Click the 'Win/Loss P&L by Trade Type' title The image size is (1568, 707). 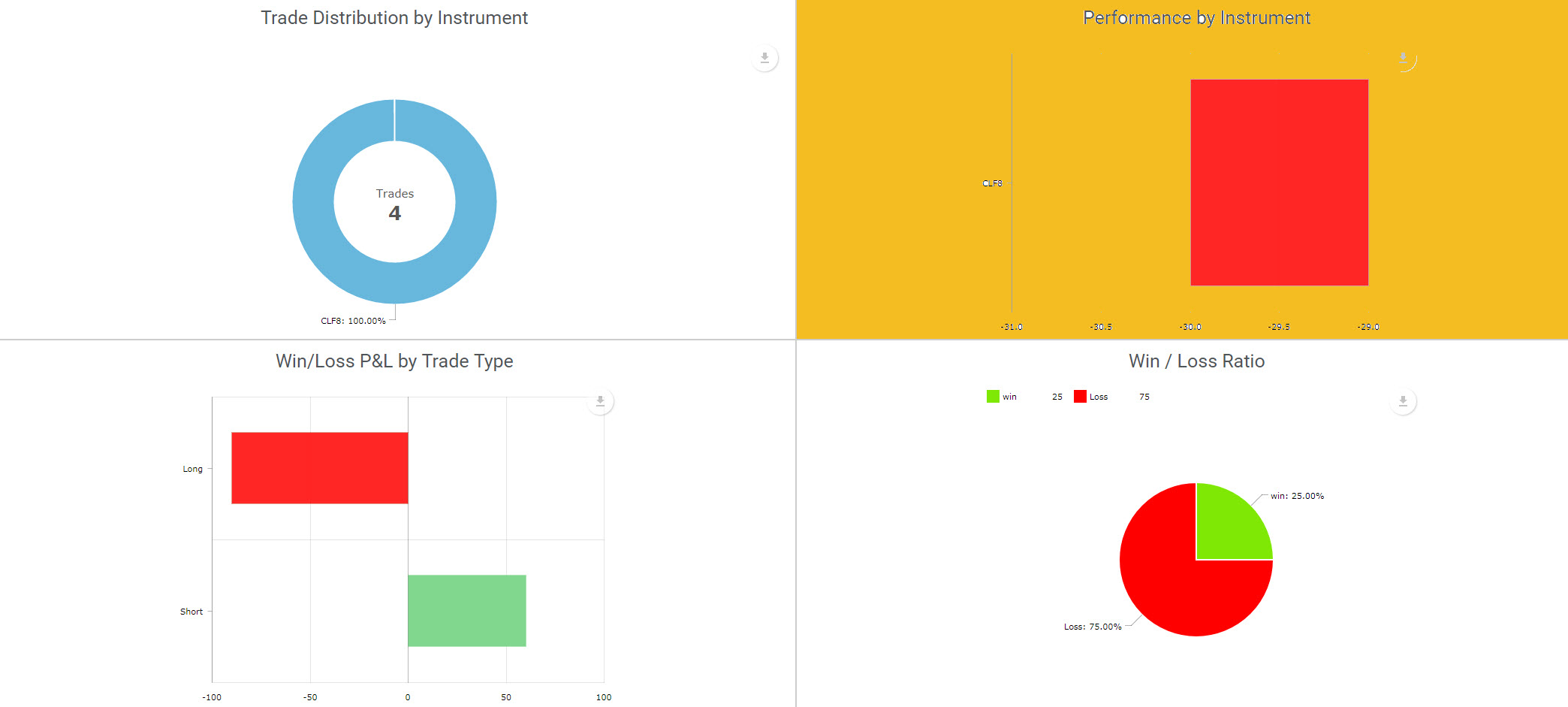pos(394,361)
